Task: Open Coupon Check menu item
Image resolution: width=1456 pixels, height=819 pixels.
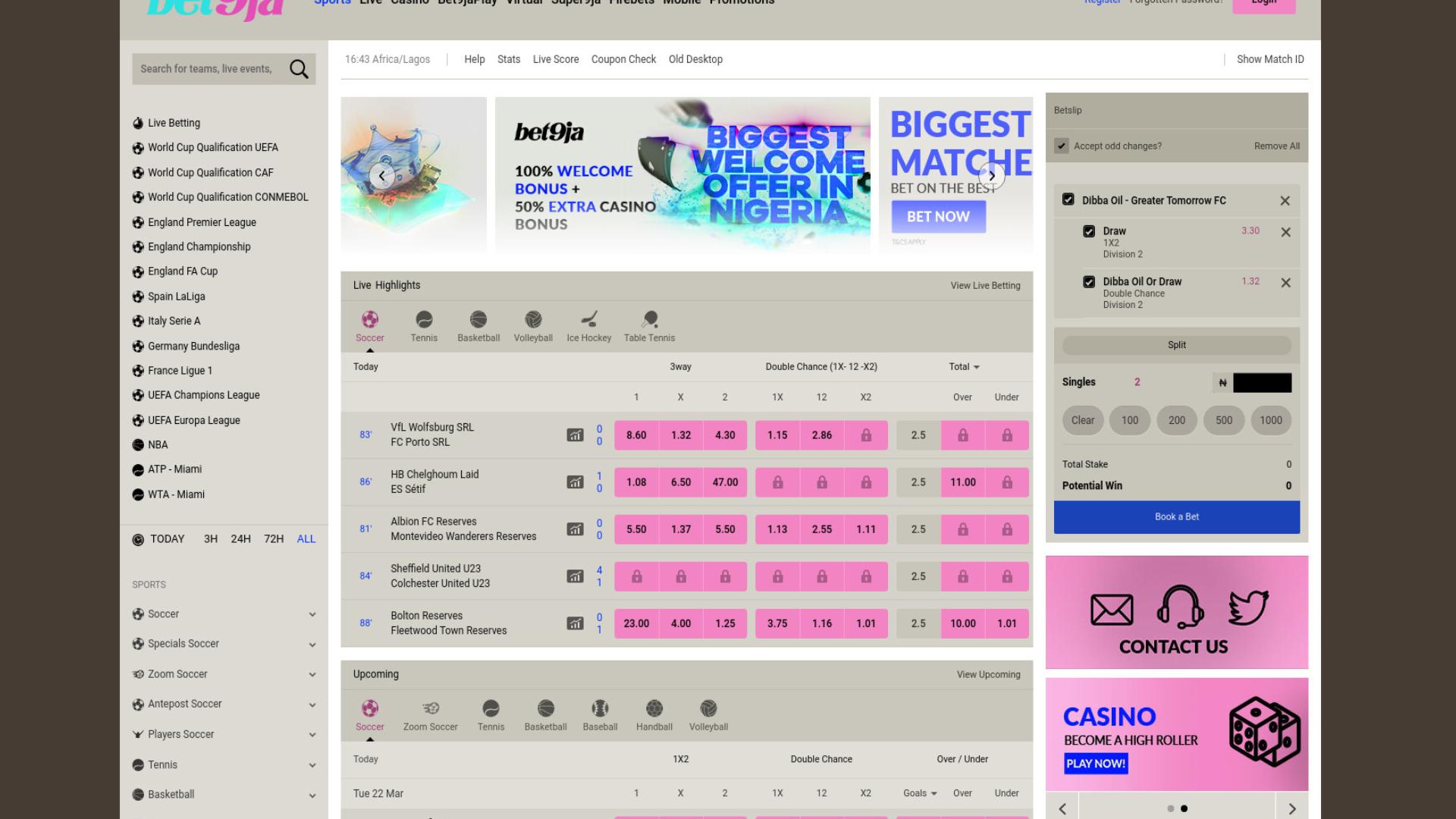Action: coord(623,59)
